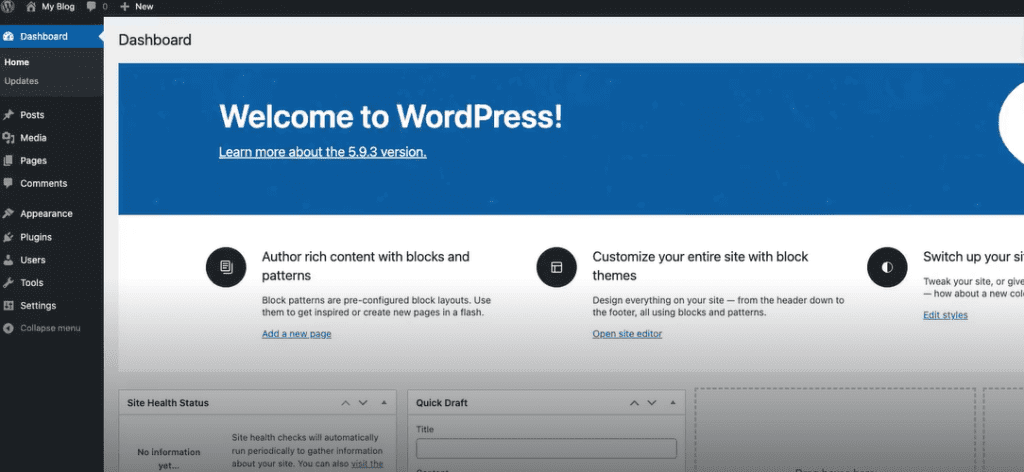Image resolution: width=1024 pixels, height=472 pixels.
Task: Open Learn more about the 5.9.3 version link
Action: click(x=323, y=152)
